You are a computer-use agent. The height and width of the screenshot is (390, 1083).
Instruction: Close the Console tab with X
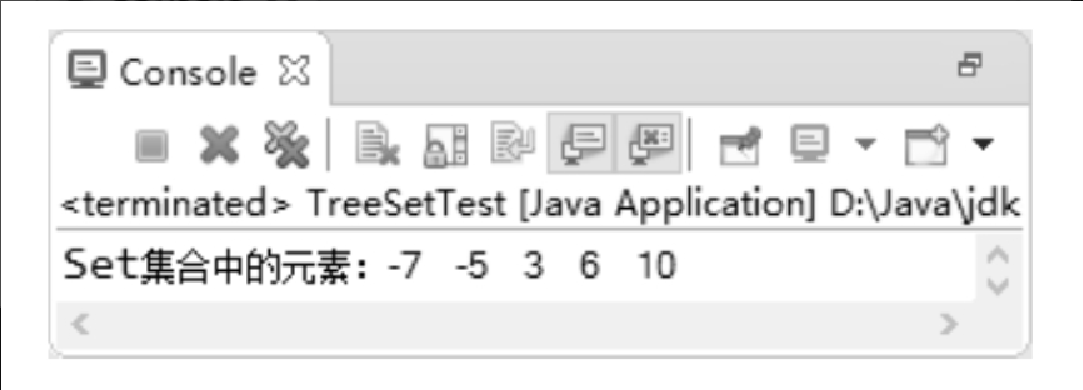point(293,71)
